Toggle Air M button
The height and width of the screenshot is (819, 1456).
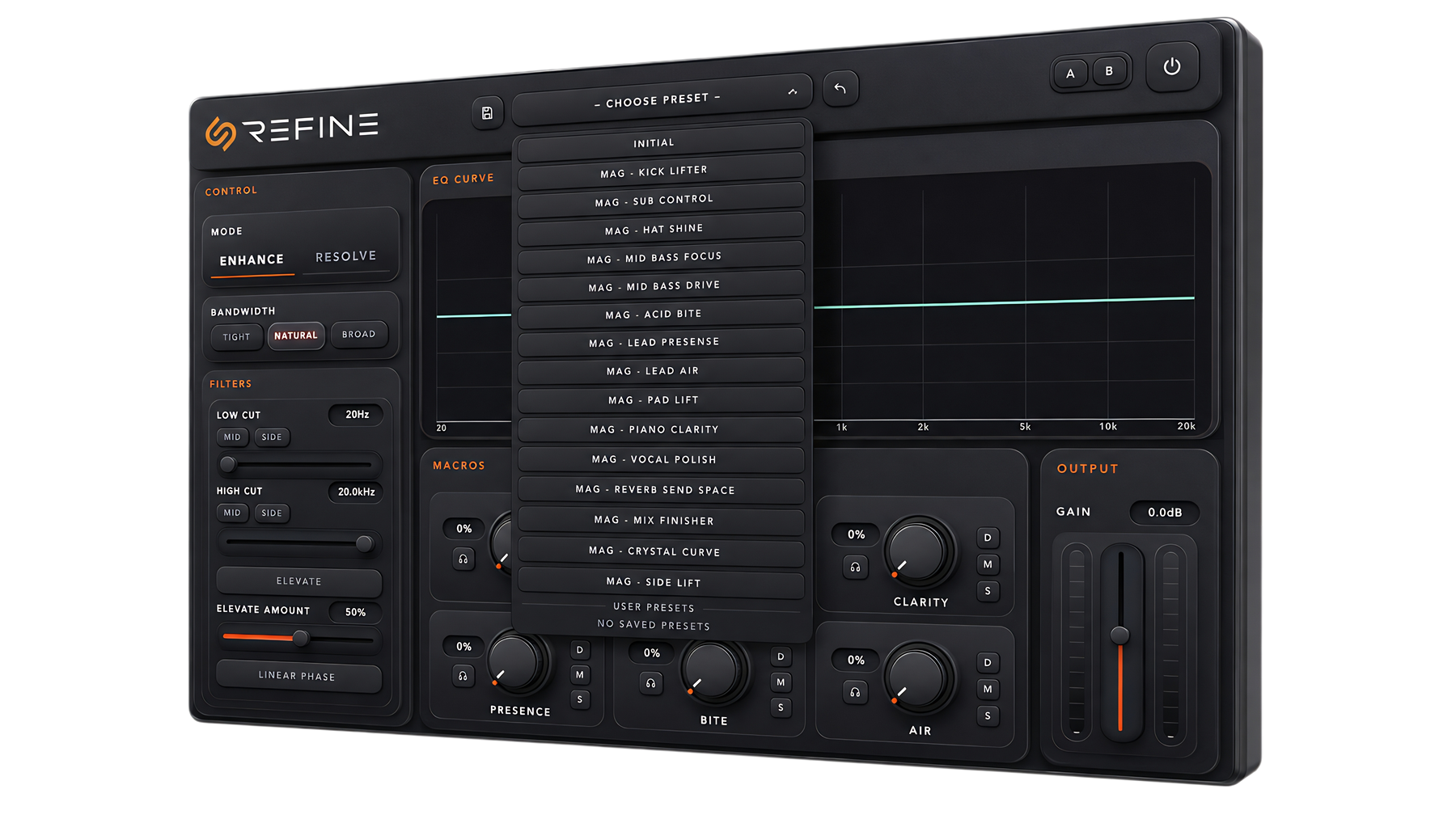tap(988, 689)
